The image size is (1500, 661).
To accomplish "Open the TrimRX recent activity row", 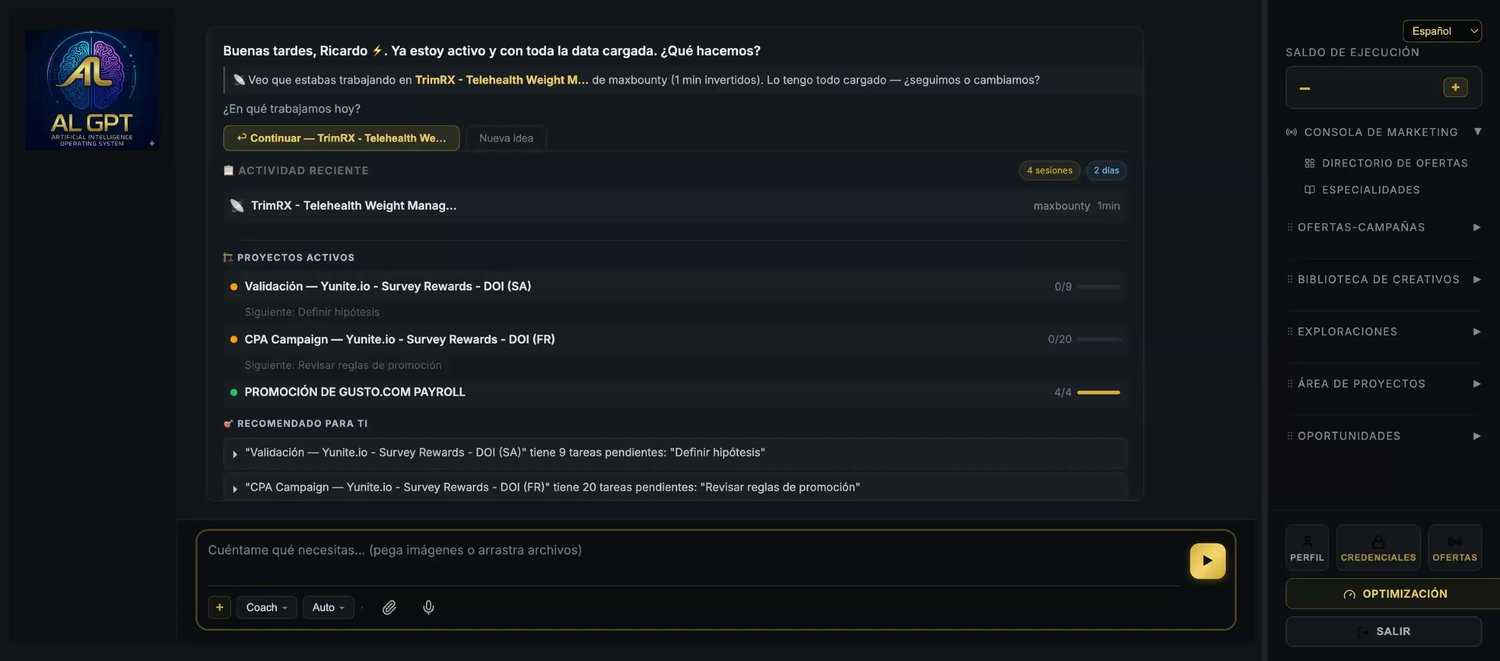I will coord(675,206).
